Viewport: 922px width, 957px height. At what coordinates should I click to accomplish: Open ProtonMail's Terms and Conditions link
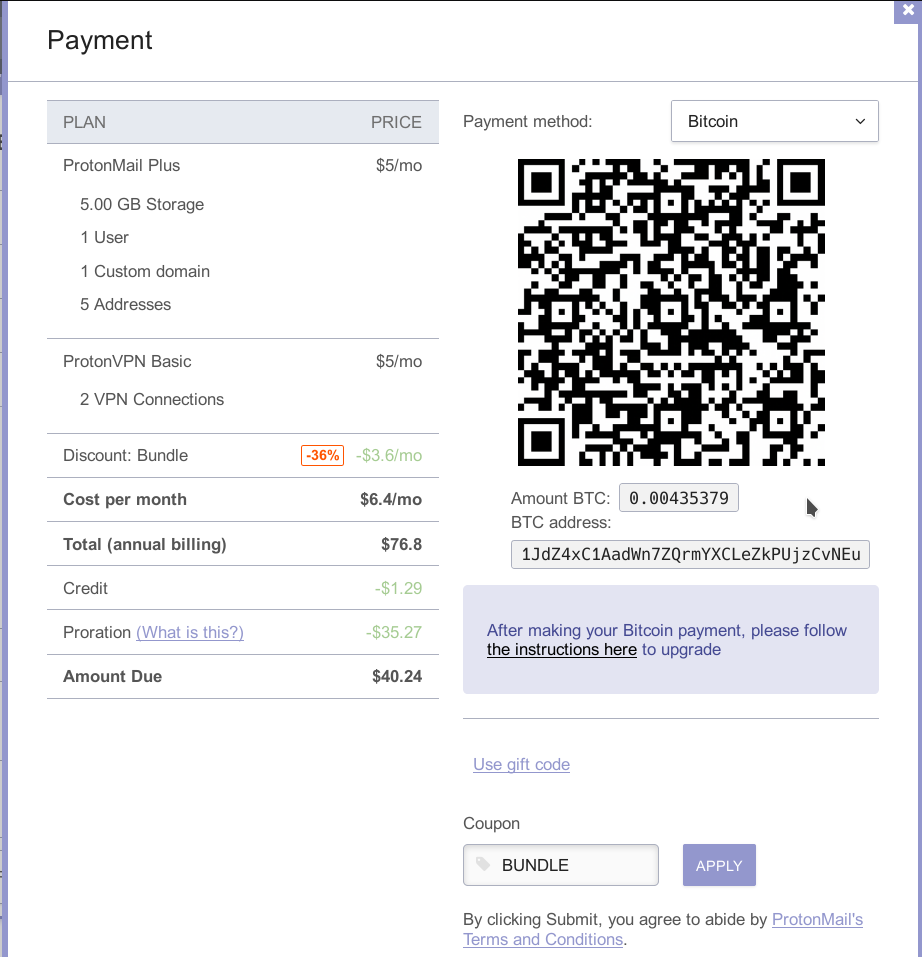pyautogui.click(x=663, y=929)
